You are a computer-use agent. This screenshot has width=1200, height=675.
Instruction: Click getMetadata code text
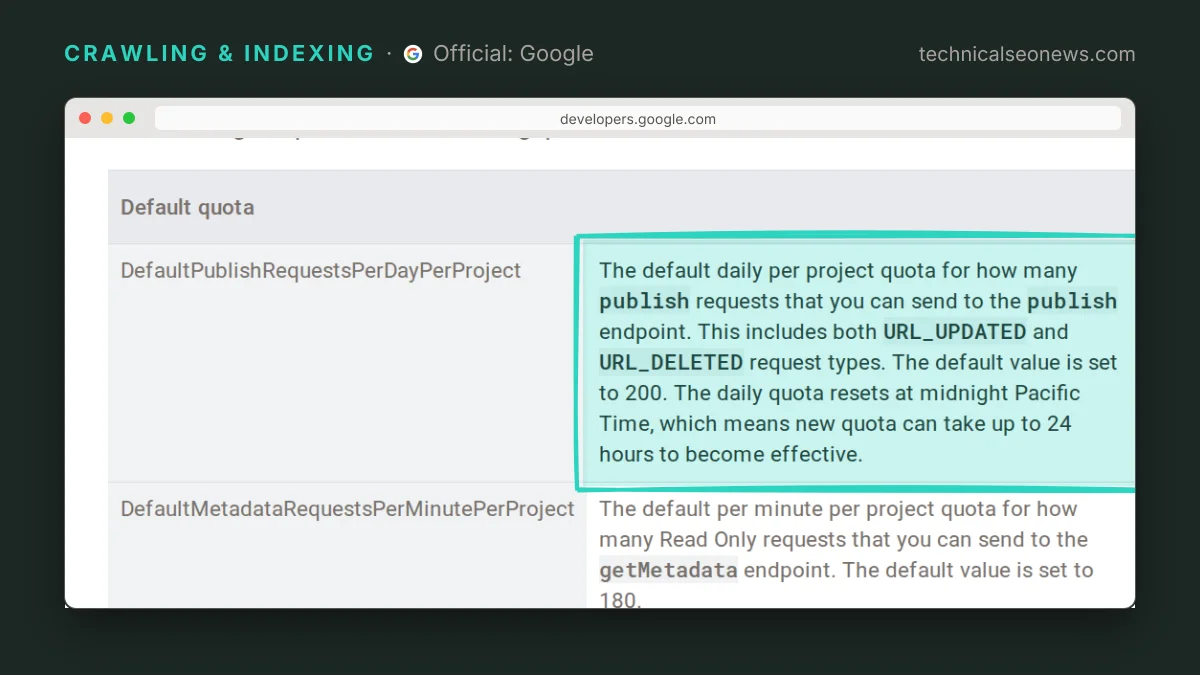[668, 570]
